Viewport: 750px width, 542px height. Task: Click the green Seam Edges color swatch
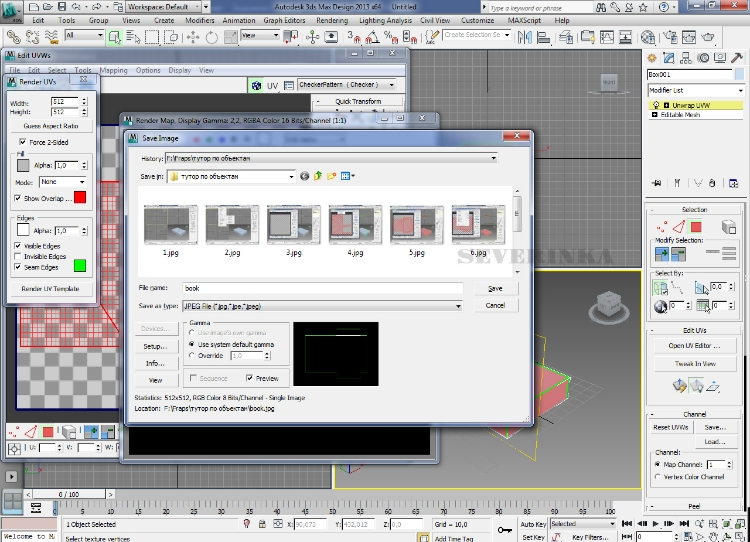point(80,265)
